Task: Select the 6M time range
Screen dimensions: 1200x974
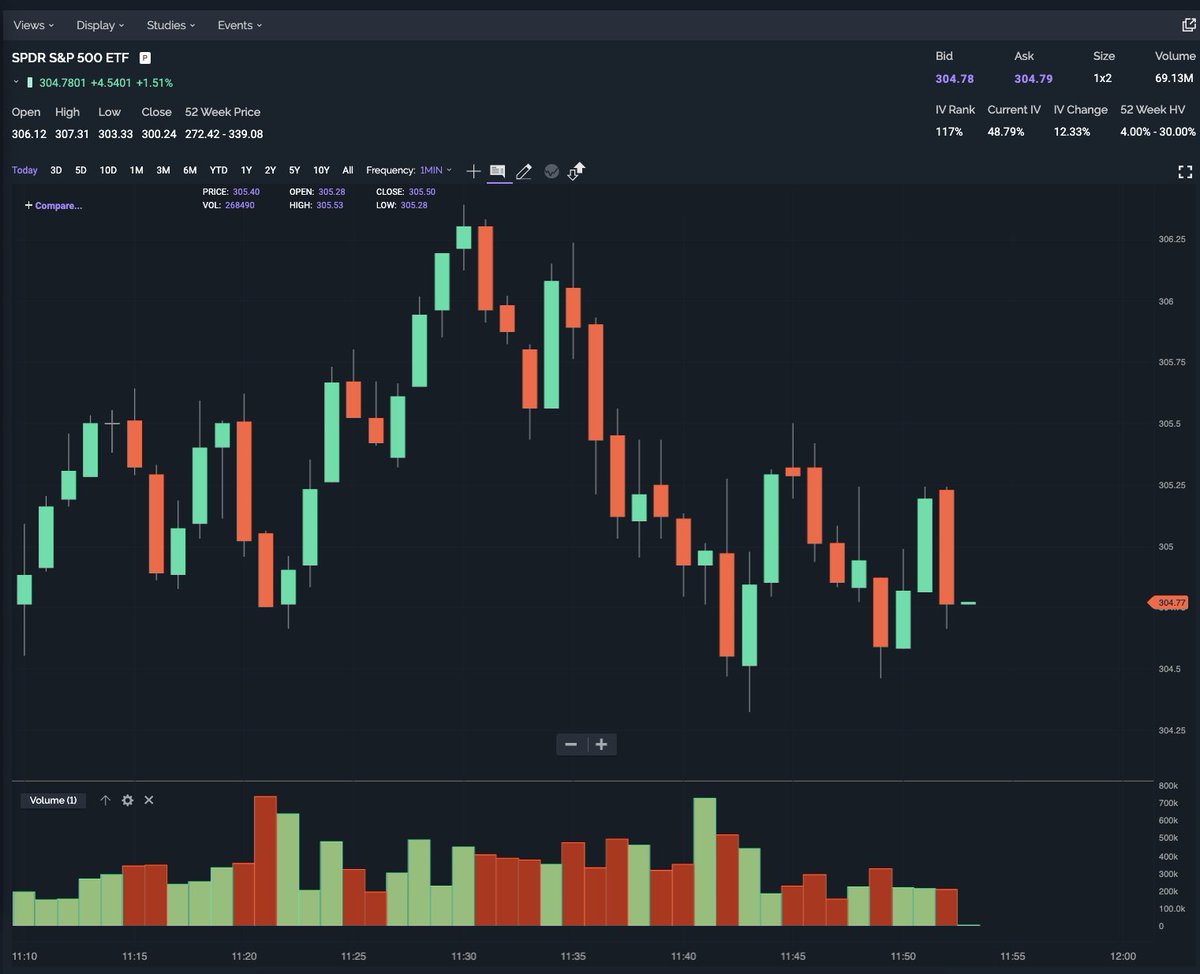Action: [190, 171]
